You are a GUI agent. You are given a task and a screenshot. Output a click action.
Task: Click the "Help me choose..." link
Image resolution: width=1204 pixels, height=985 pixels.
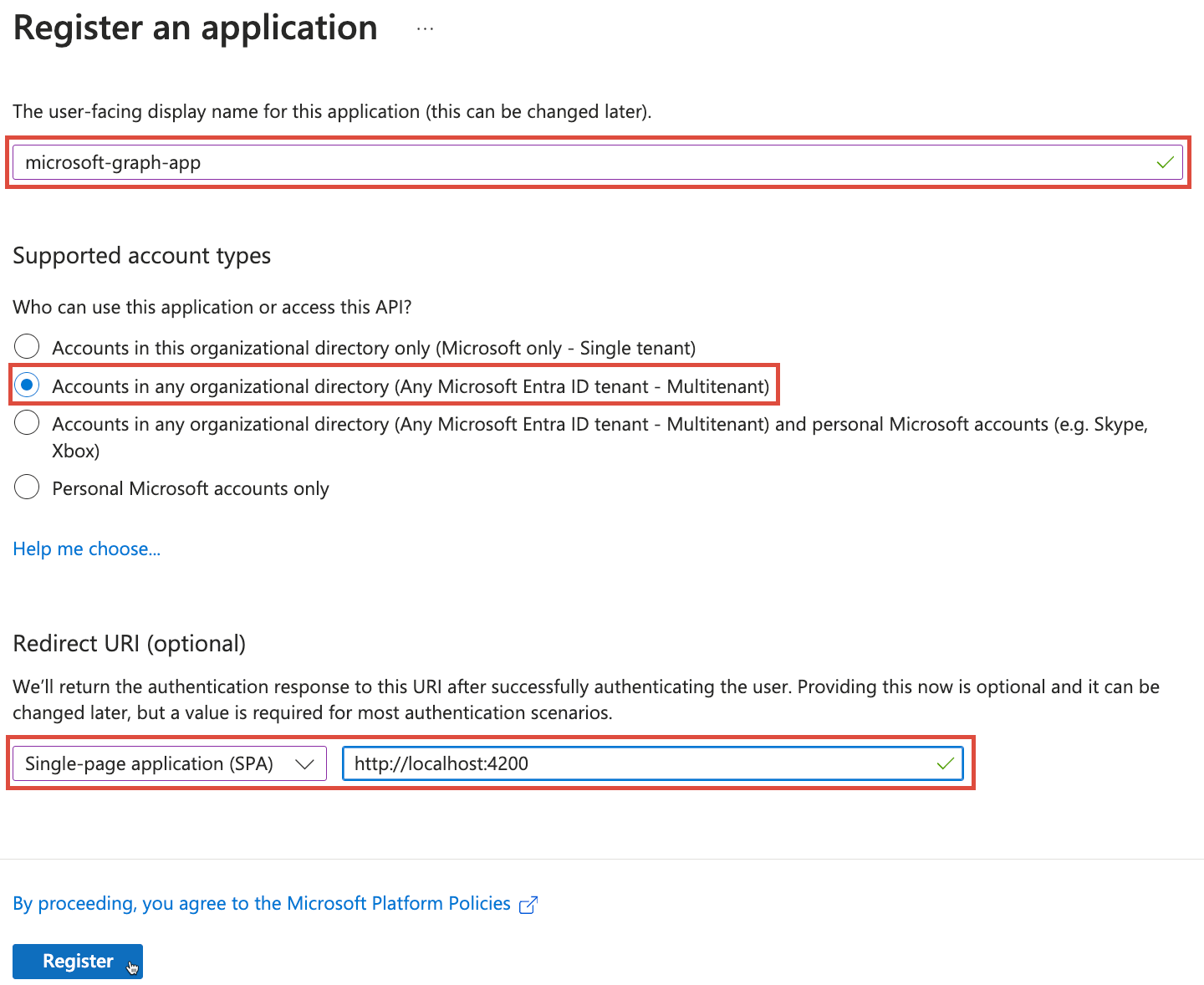(x=86, y=549)
